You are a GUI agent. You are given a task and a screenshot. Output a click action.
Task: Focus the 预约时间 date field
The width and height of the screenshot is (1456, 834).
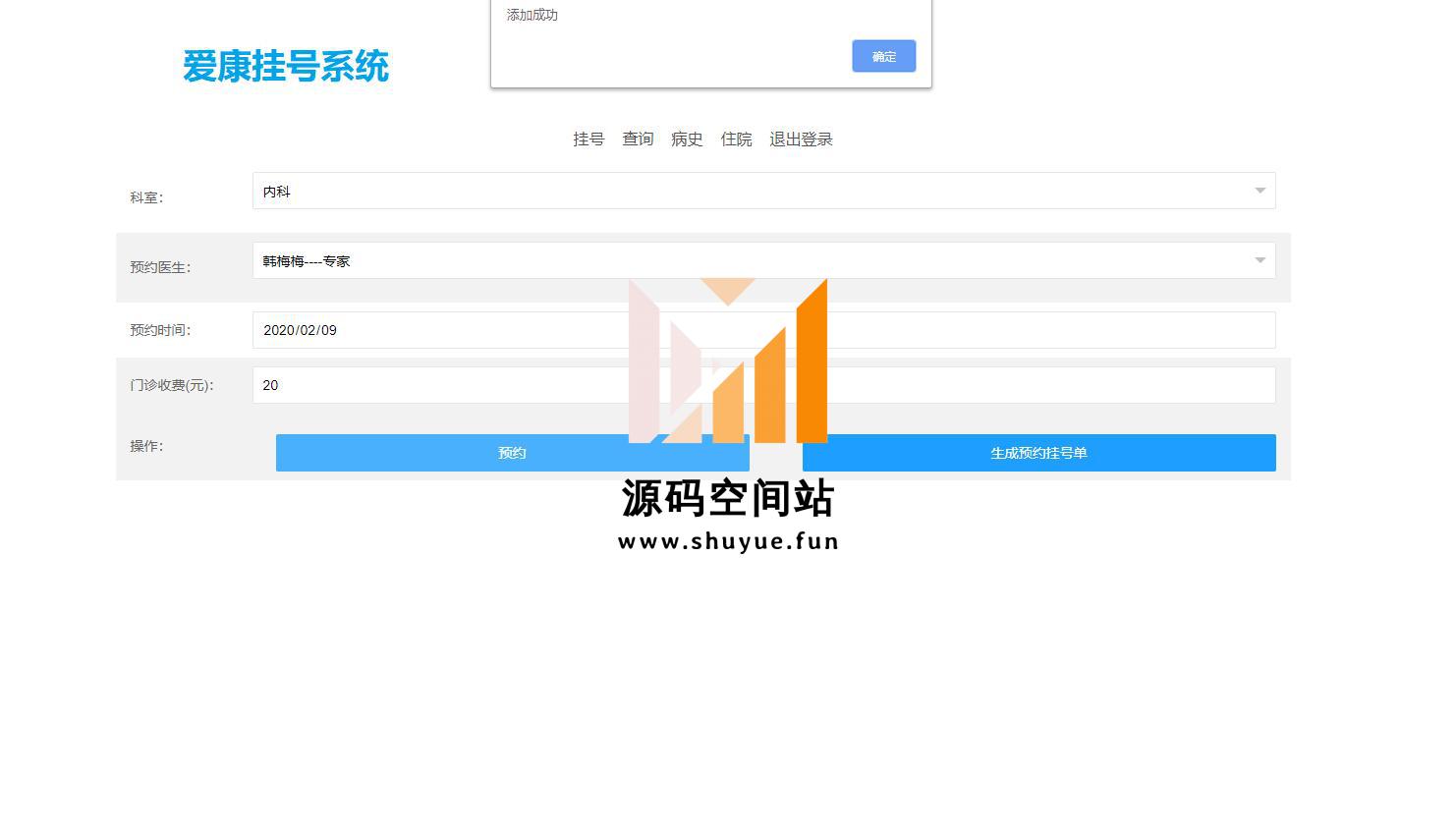click(763, 330)
